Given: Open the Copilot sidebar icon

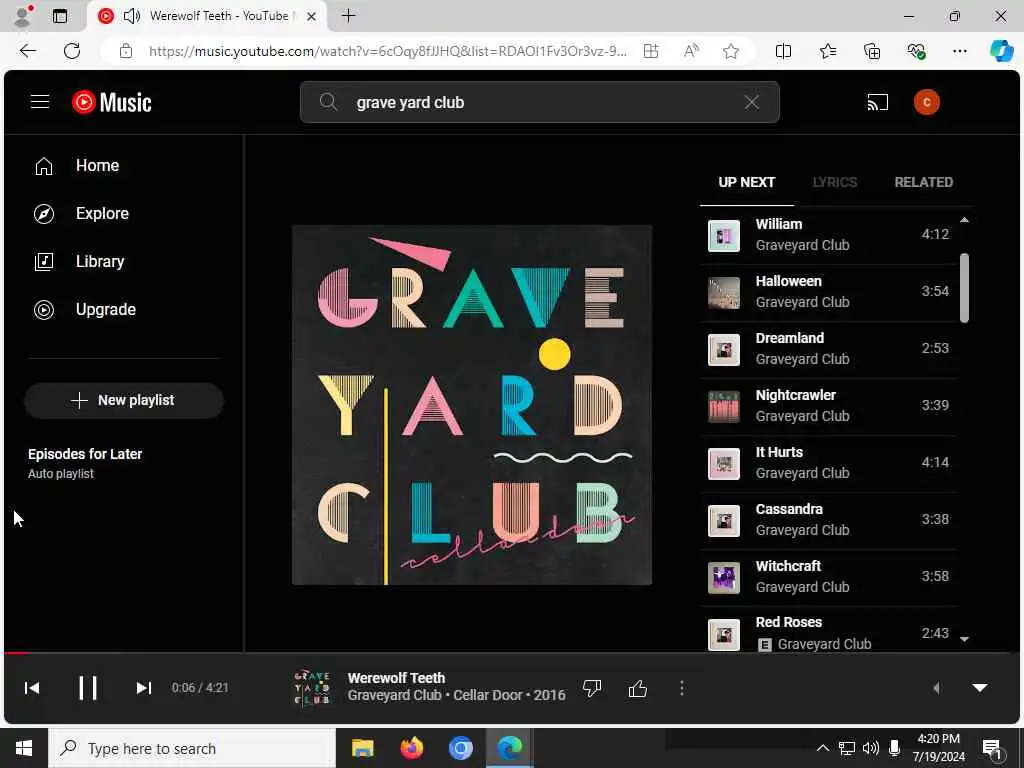Looking at the screenshot, I should pos(1001,51).
